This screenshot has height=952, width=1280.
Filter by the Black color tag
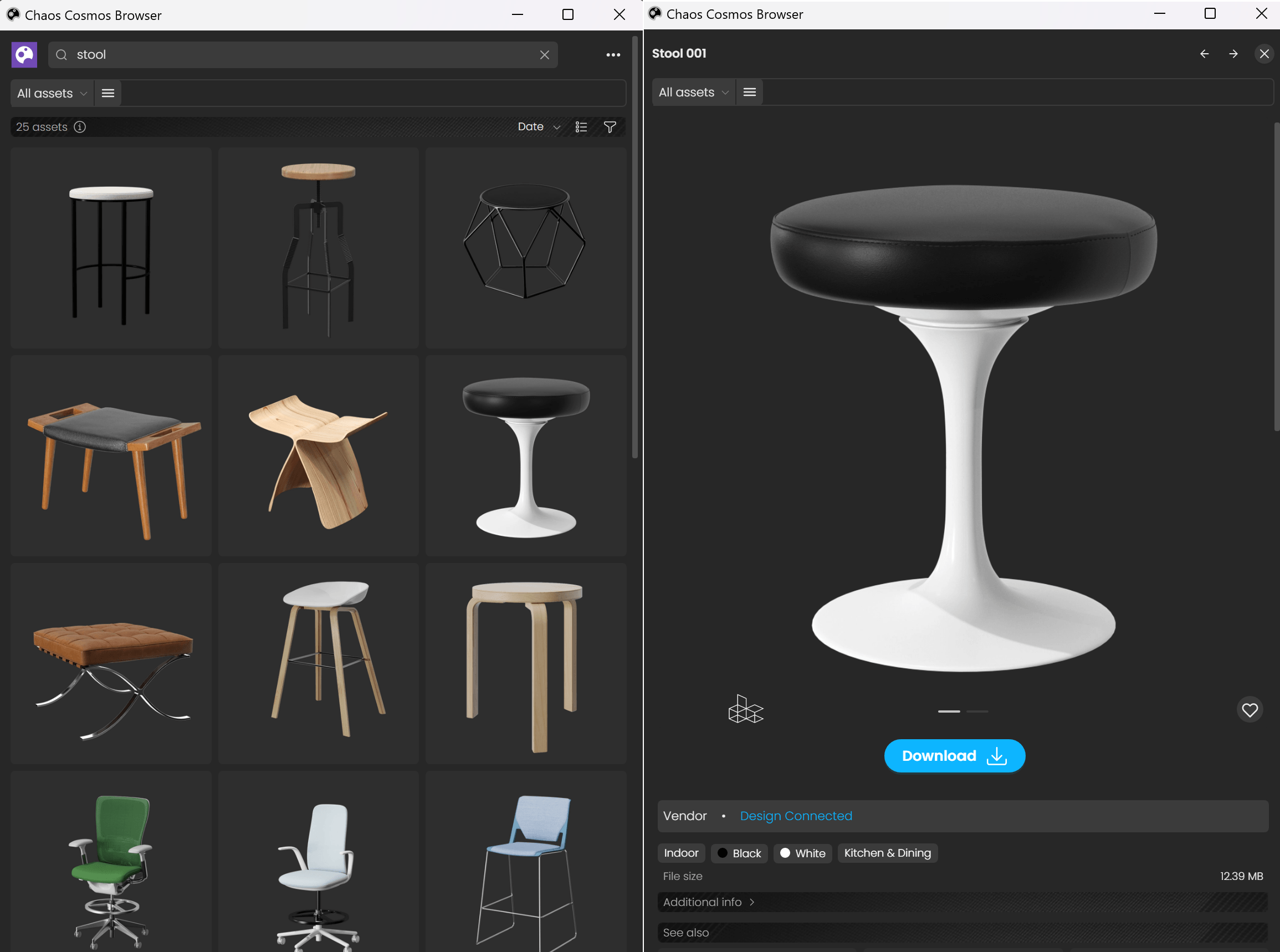click(x=739, y=853)
